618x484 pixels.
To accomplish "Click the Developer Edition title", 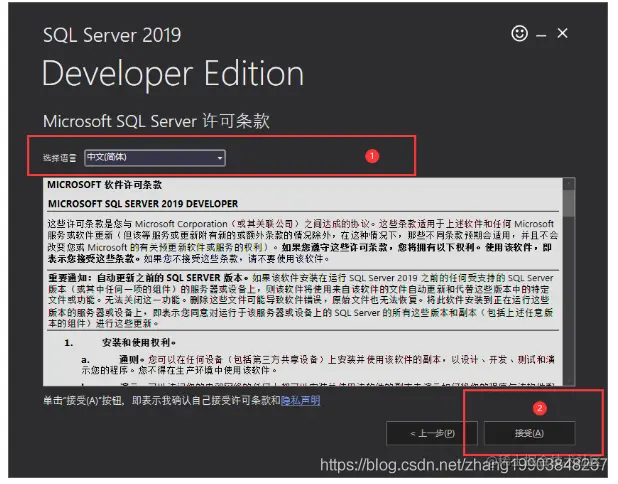I will point(173,74).
